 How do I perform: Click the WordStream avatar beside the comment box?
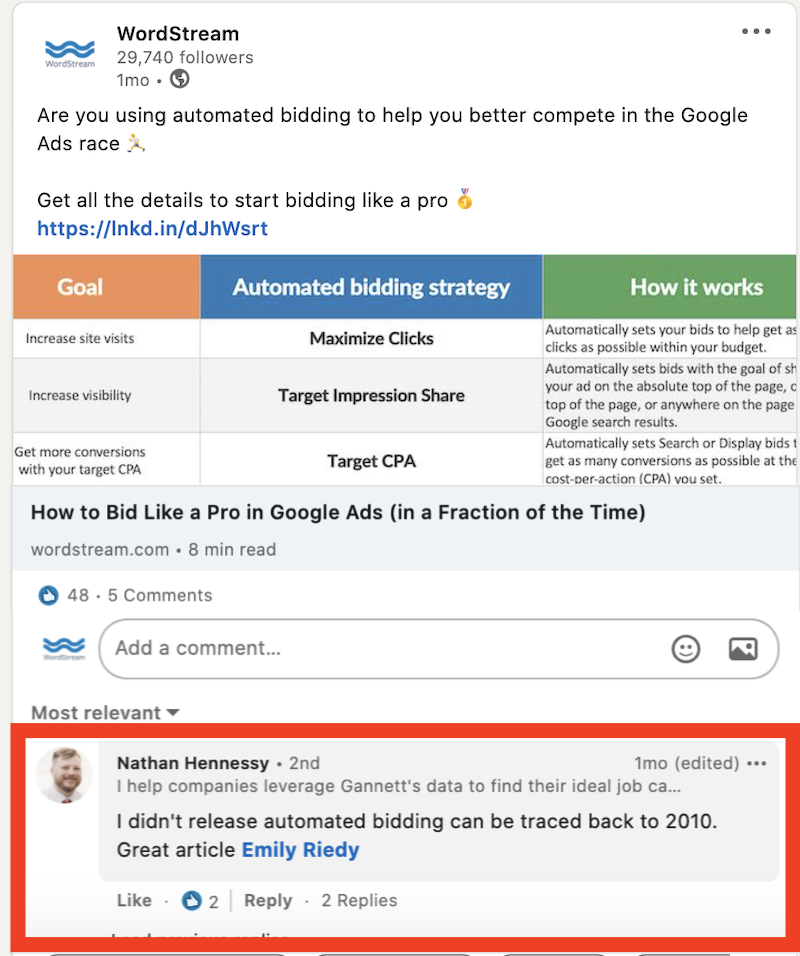tap(64, 648)
